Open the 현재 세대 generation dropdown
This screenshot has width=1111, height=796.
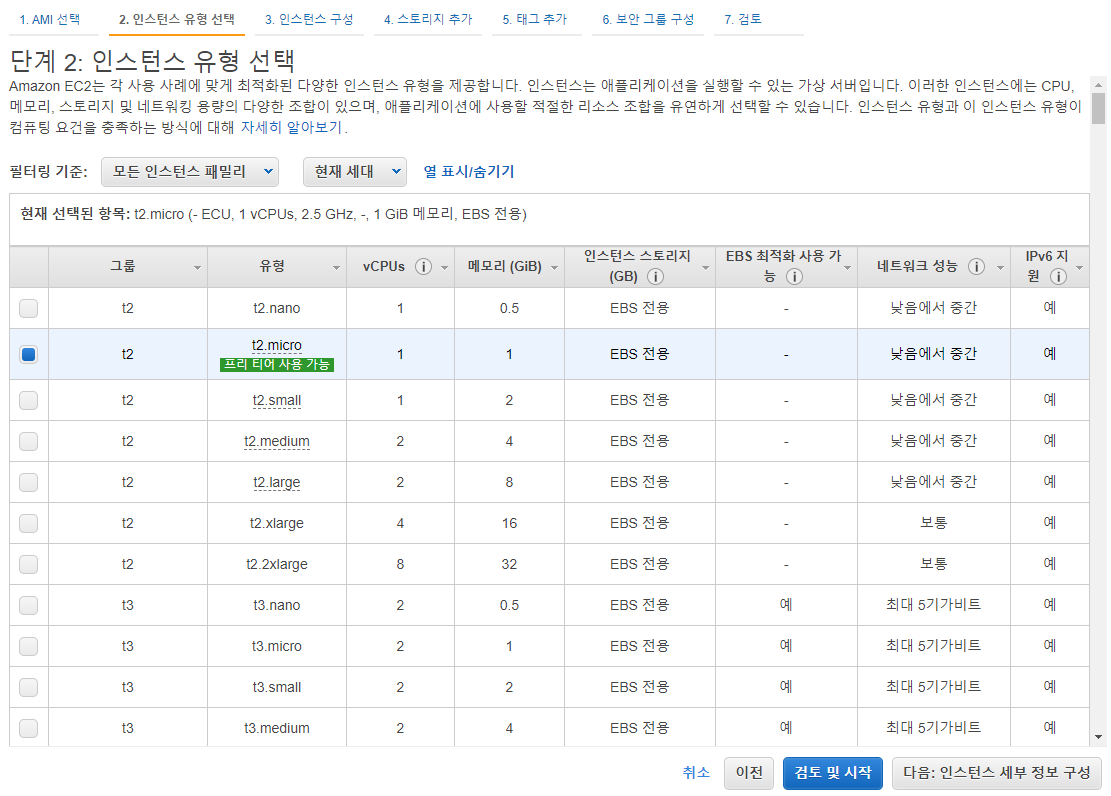click(355, 172)
